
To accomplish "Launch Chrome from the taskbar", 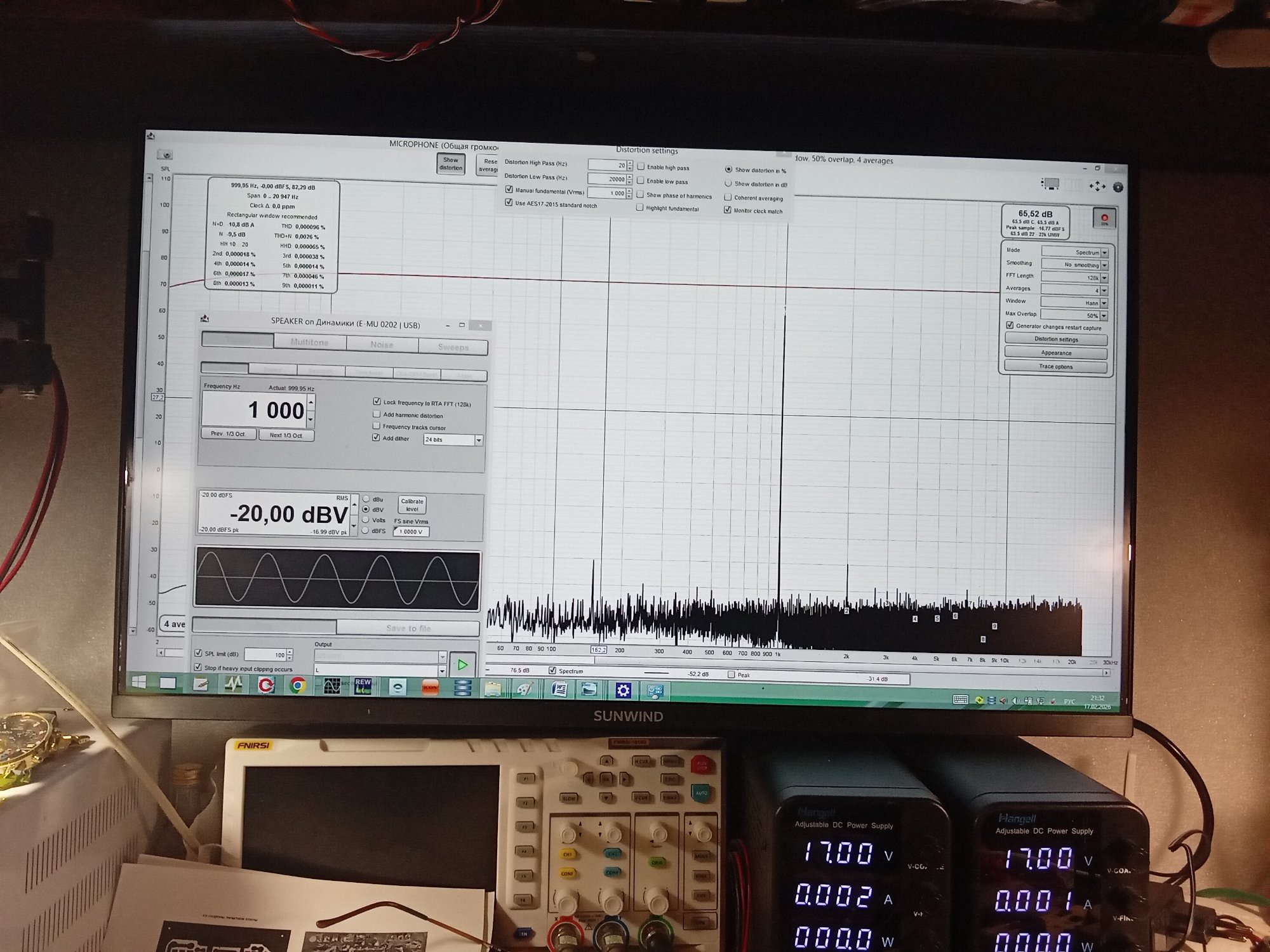I will 297,685.
